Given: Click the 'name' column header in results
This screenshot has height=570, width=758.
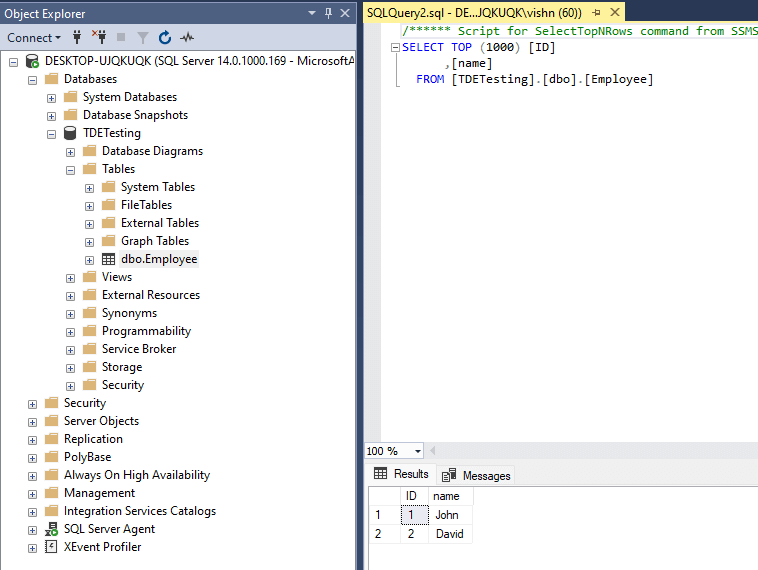Looking at the screenshot, I should pos(447,496).
